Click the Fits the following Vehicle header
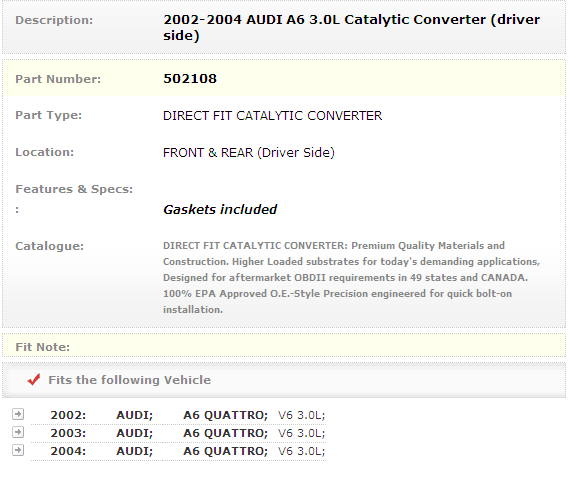Image resolution: width=570 pixels, height=504 pixels. [x=129, y=380]
